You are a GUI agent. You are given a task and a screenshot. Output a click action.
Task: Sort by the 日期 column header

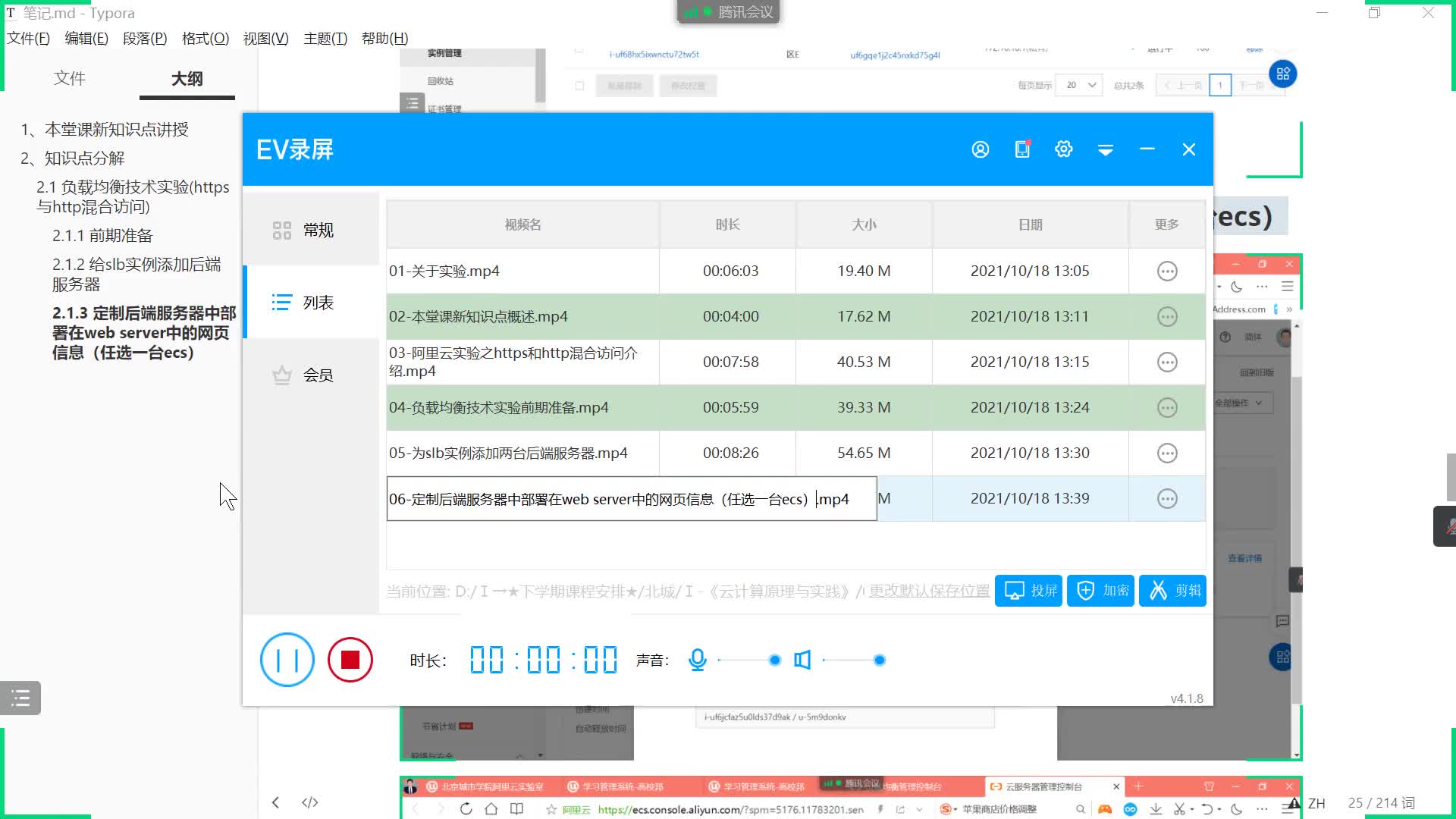tap(1030, 224)
